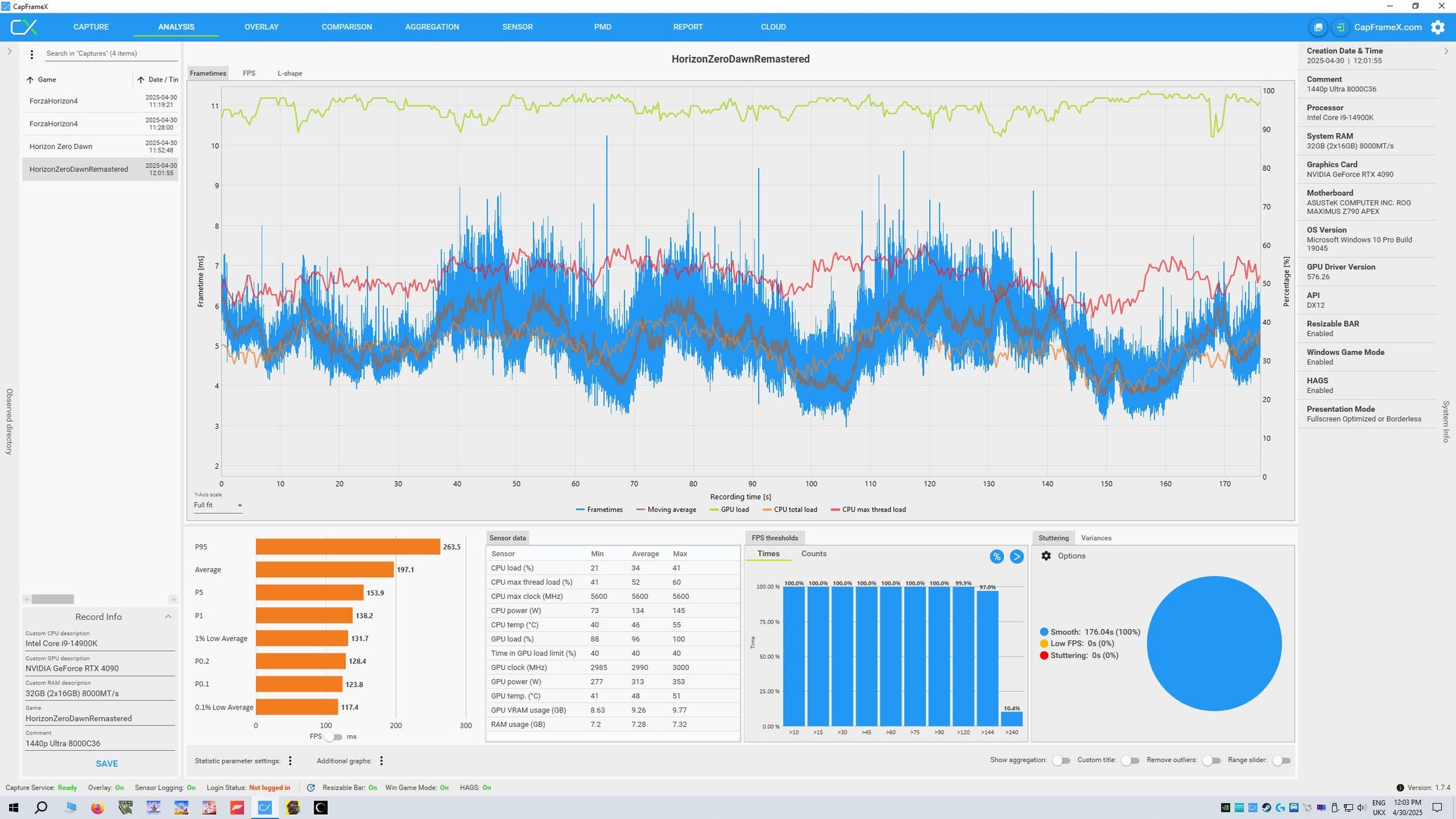Click the Custom CPU description field
This screenshot has width=1456, height=819.
100,643
